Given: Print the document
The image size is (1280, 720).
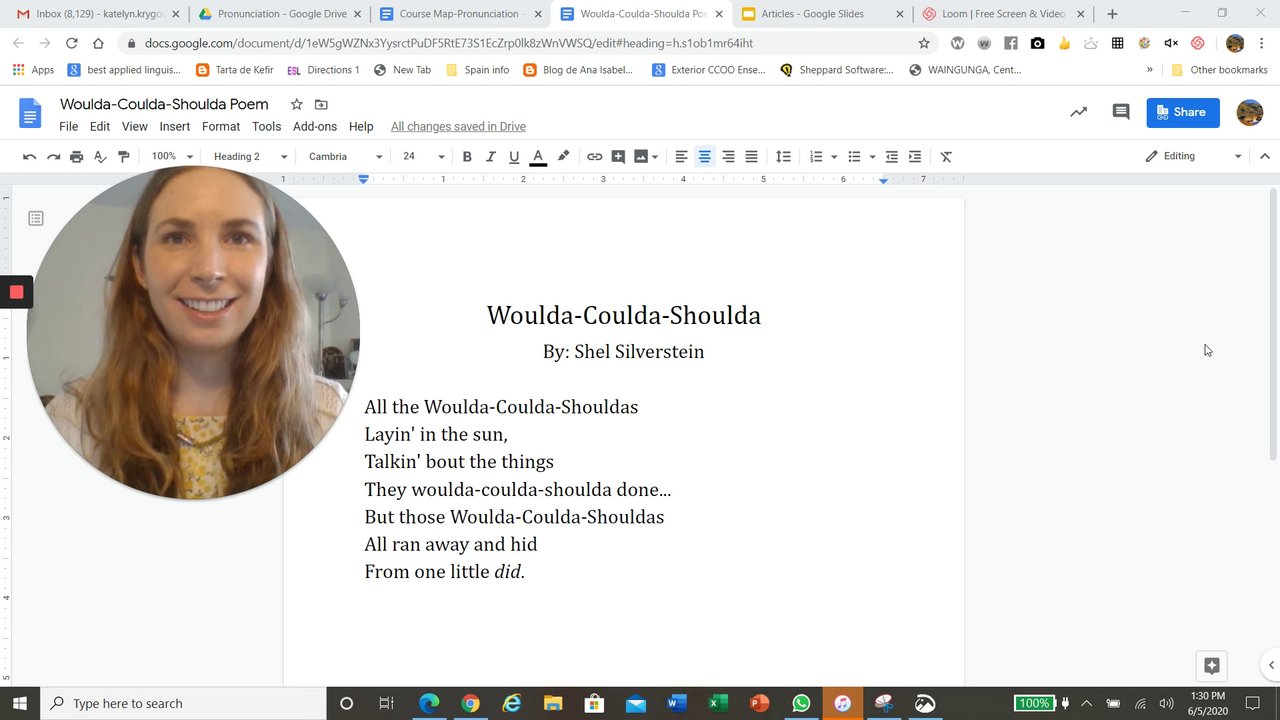Looking at the screenshot, I should 76,156.
